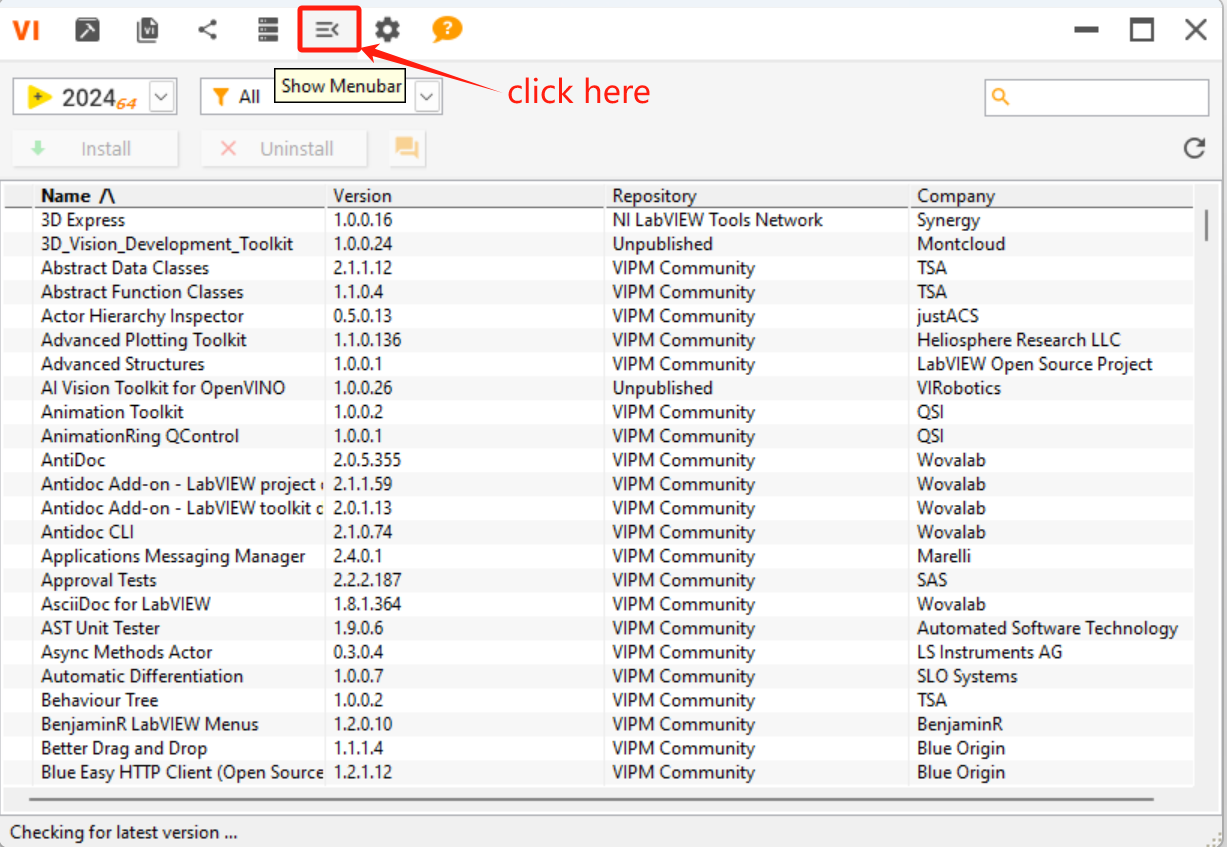Click the share icon in toolbar
The height and width of the screenshot is (847, 1227).
point(207,30)
